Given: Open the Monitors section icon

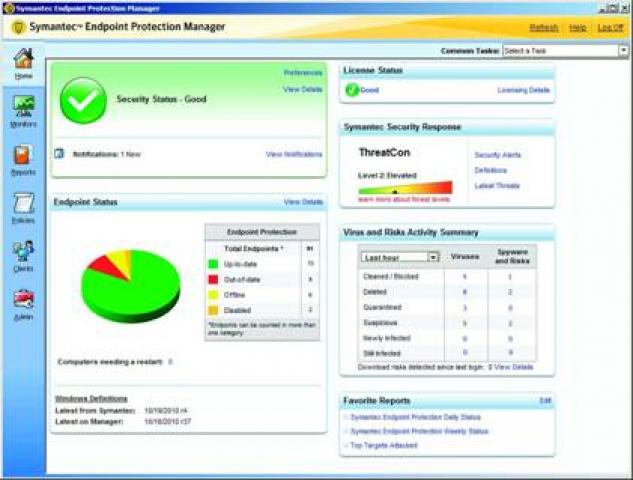Looking at the screenshot, I should click(23, 106).
